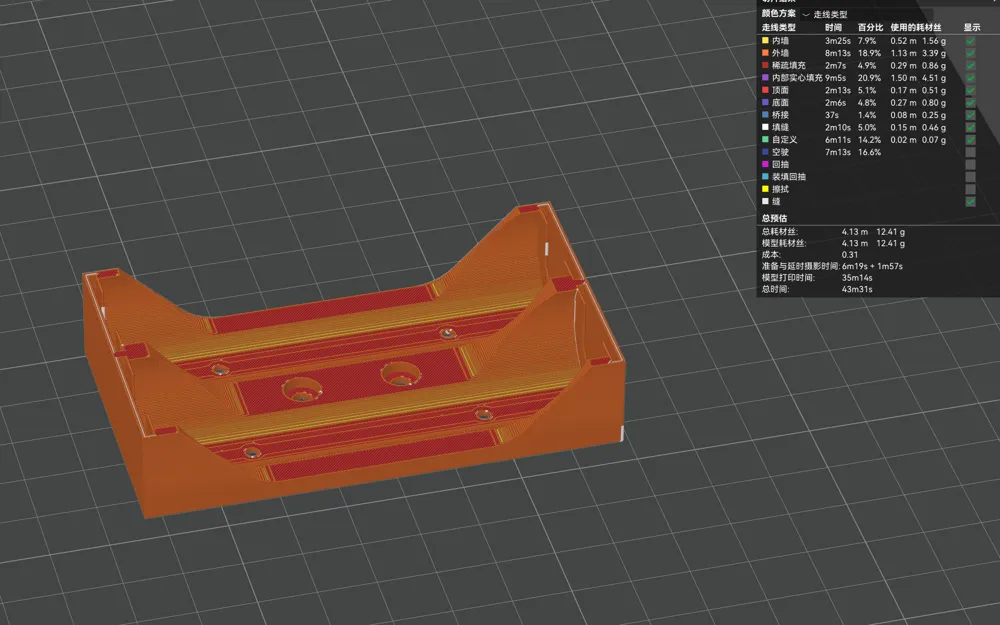Pick the green 自定义 color swatch
Image resolution: width=1000 pixels, height=625 pixels.
(765, 140)
